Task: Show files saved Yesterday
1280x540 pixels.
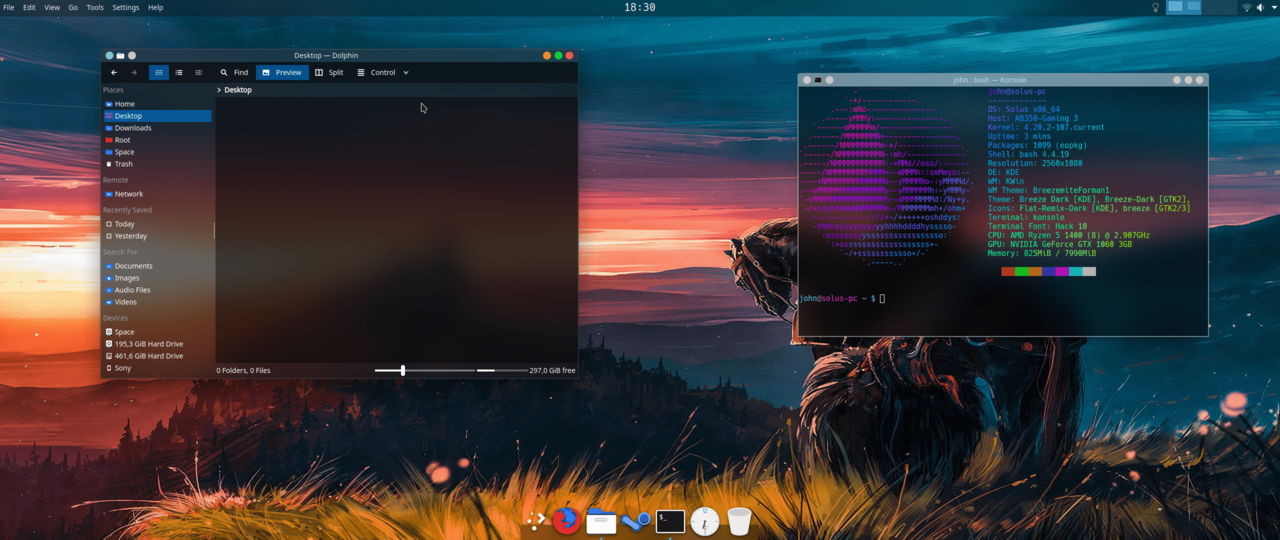Action: [x=157, y=236]
